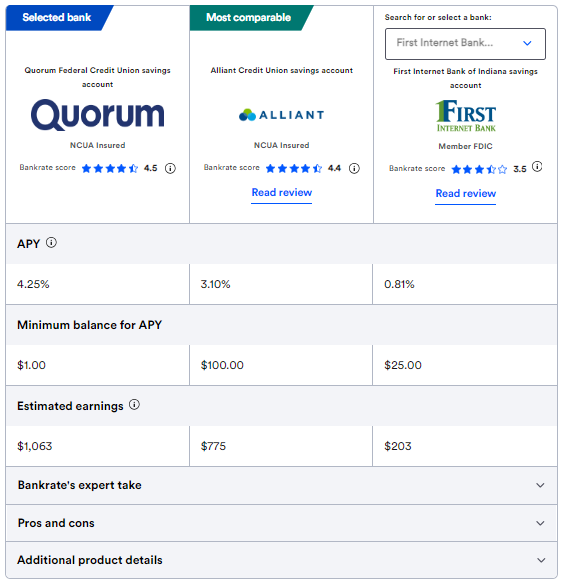
Task: Click info icon beside Alliant's 4.4 score
Action: [x=354, y=168]
